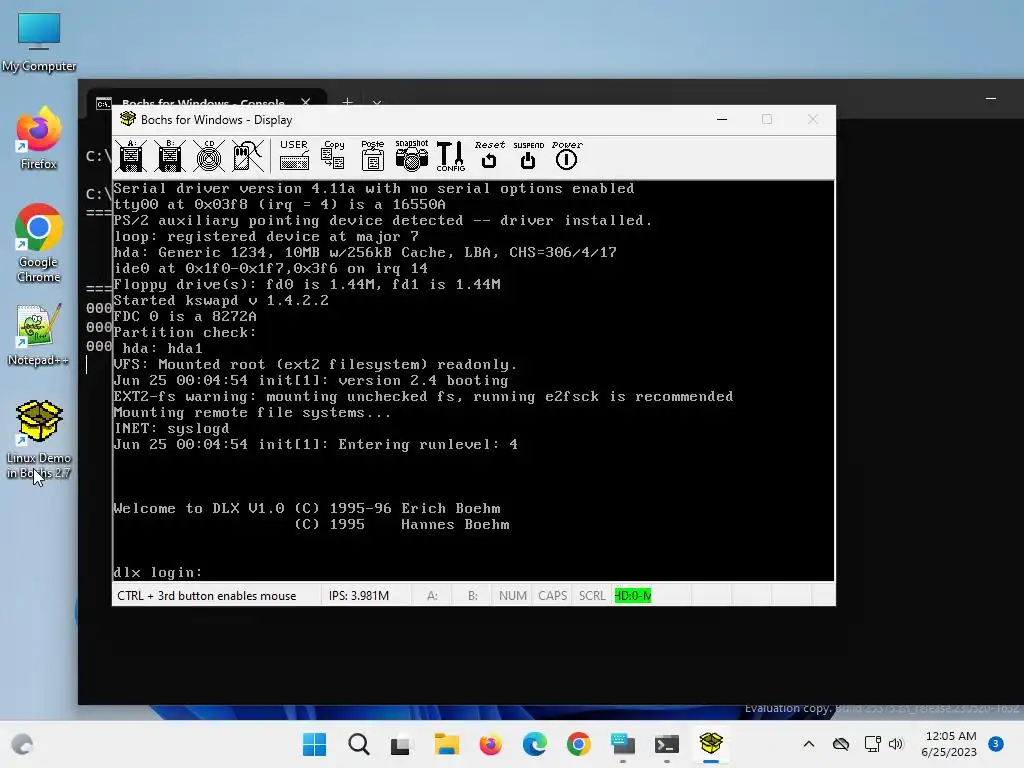
Task: Click the Power button in Bochs
Action: tap(566, 156)
